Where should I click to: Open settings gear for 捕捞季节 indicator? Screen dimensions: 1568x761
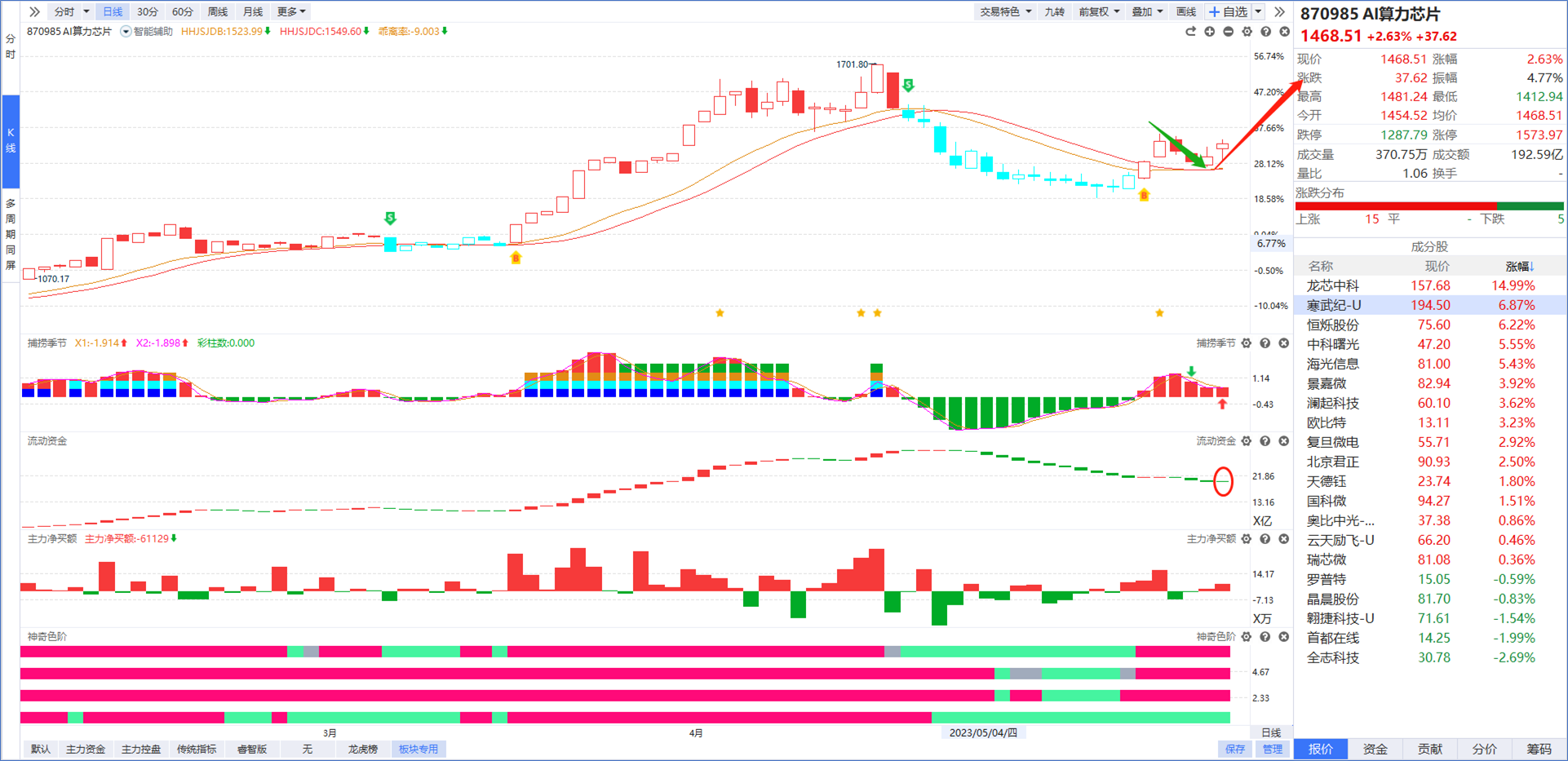click(x=1246, y=343)
